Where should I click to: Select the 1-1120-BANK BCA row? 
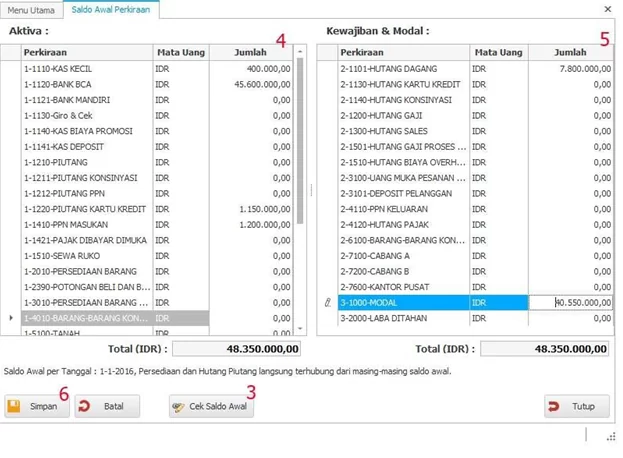pos(85,84)
